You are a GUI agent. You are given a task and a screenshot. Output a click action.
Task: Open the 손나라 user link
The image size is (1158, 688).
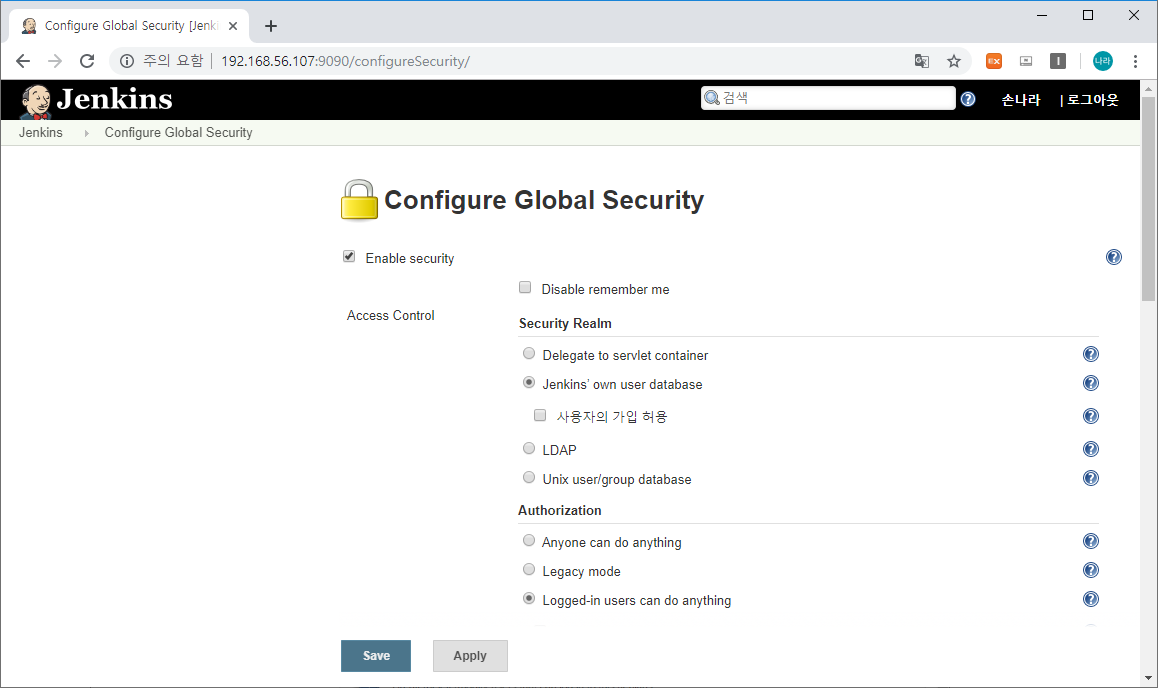coord(1021,100)
